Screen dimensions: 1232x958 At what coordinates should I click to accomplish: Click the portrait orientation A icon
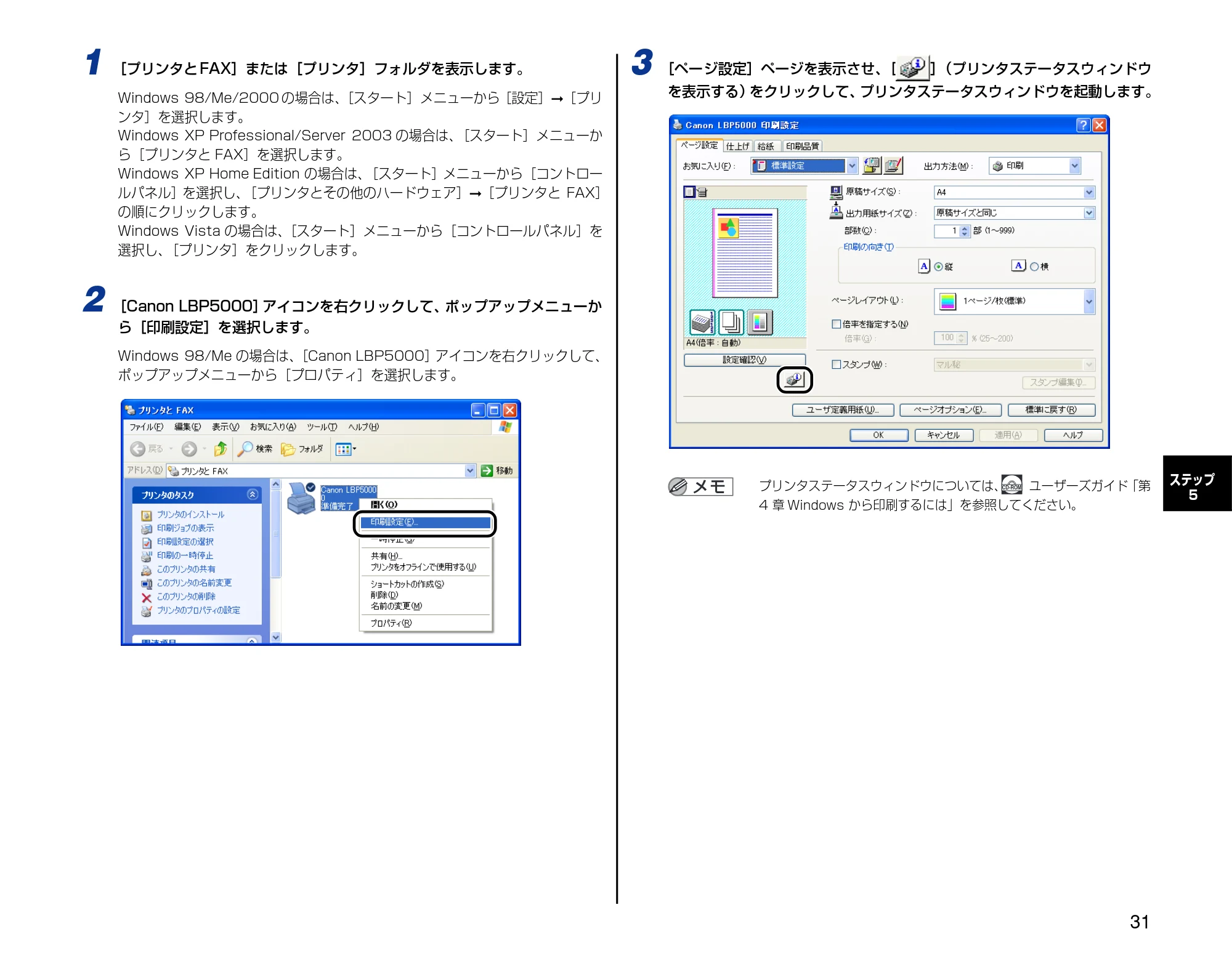click(x=923, y=266)
